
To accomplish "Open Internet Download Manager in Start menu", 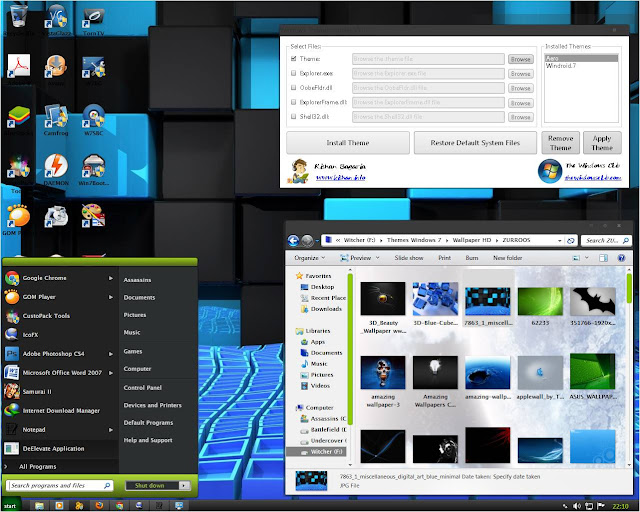I will 61,411.
